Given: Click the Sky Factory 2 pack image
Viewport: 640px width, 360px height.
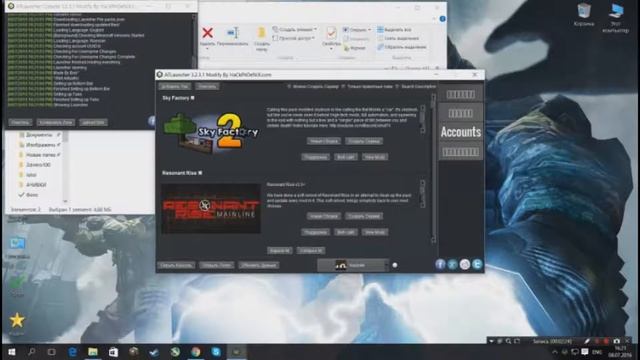Looking at the screenshot, I should 211,133.
